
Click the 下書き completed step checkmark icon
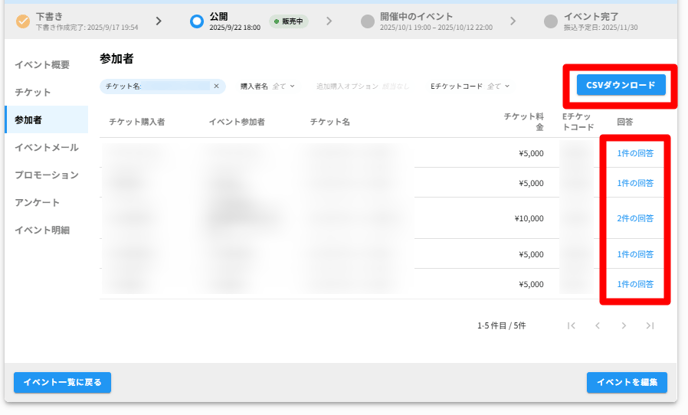(22, 21)
